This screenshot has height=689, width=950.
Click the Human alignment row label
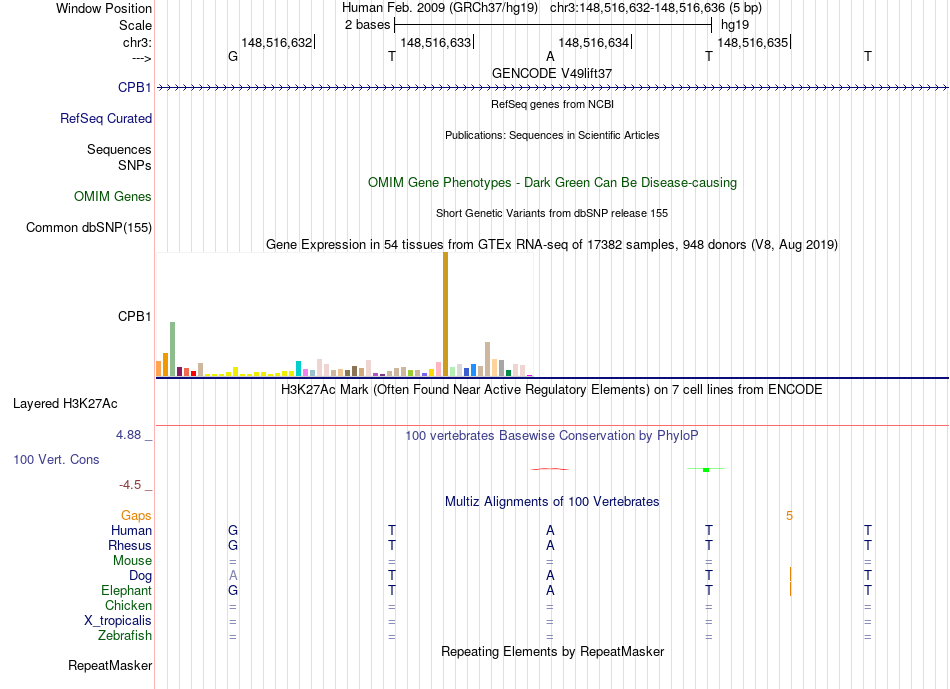point(131,530)
